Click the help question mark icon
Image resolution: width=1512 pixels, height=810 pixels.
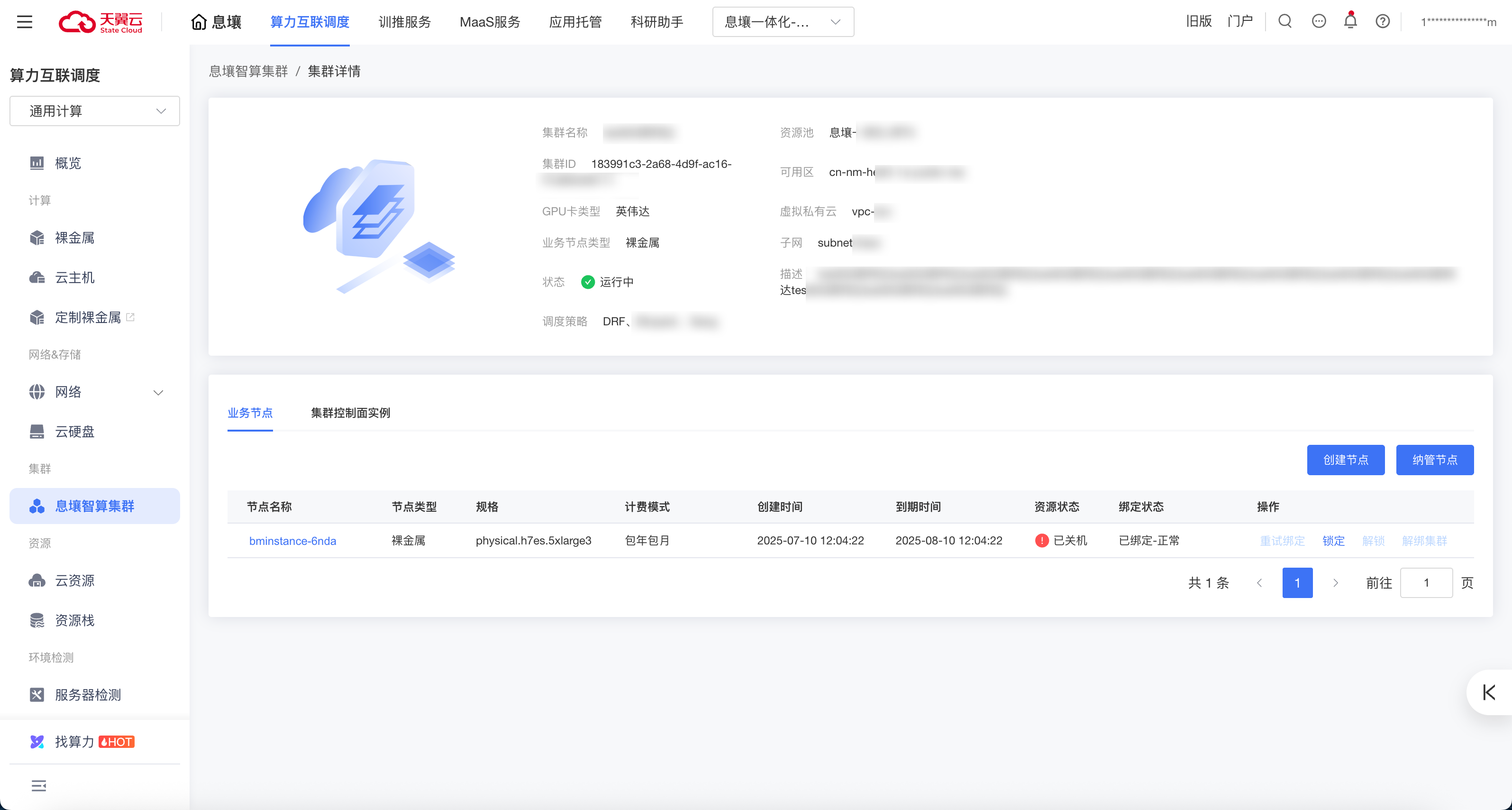click(x=1382, y=22)
